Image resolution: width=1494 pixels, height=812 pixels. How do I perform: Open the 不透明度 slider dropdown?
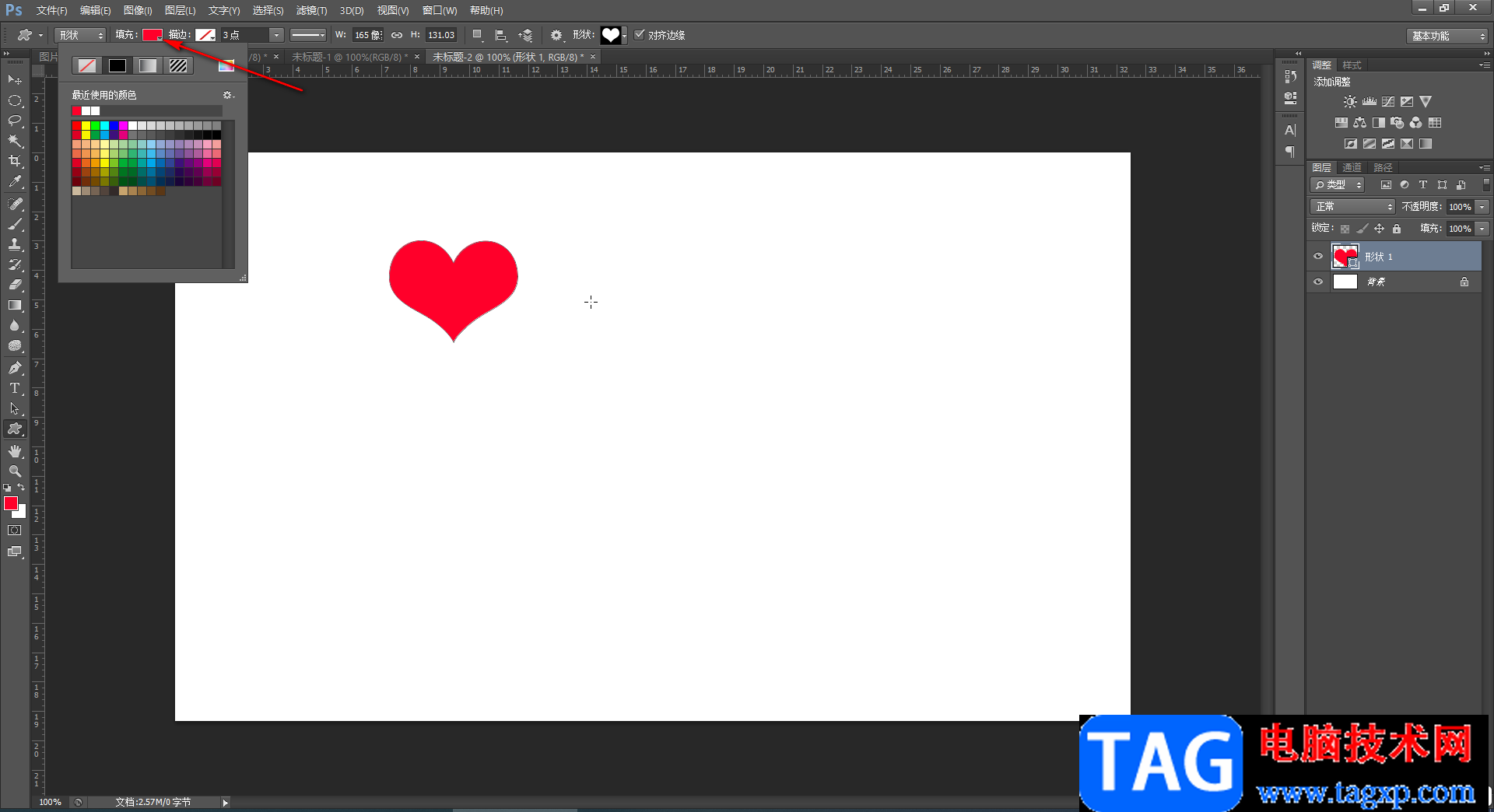(x=1482, y=207)
